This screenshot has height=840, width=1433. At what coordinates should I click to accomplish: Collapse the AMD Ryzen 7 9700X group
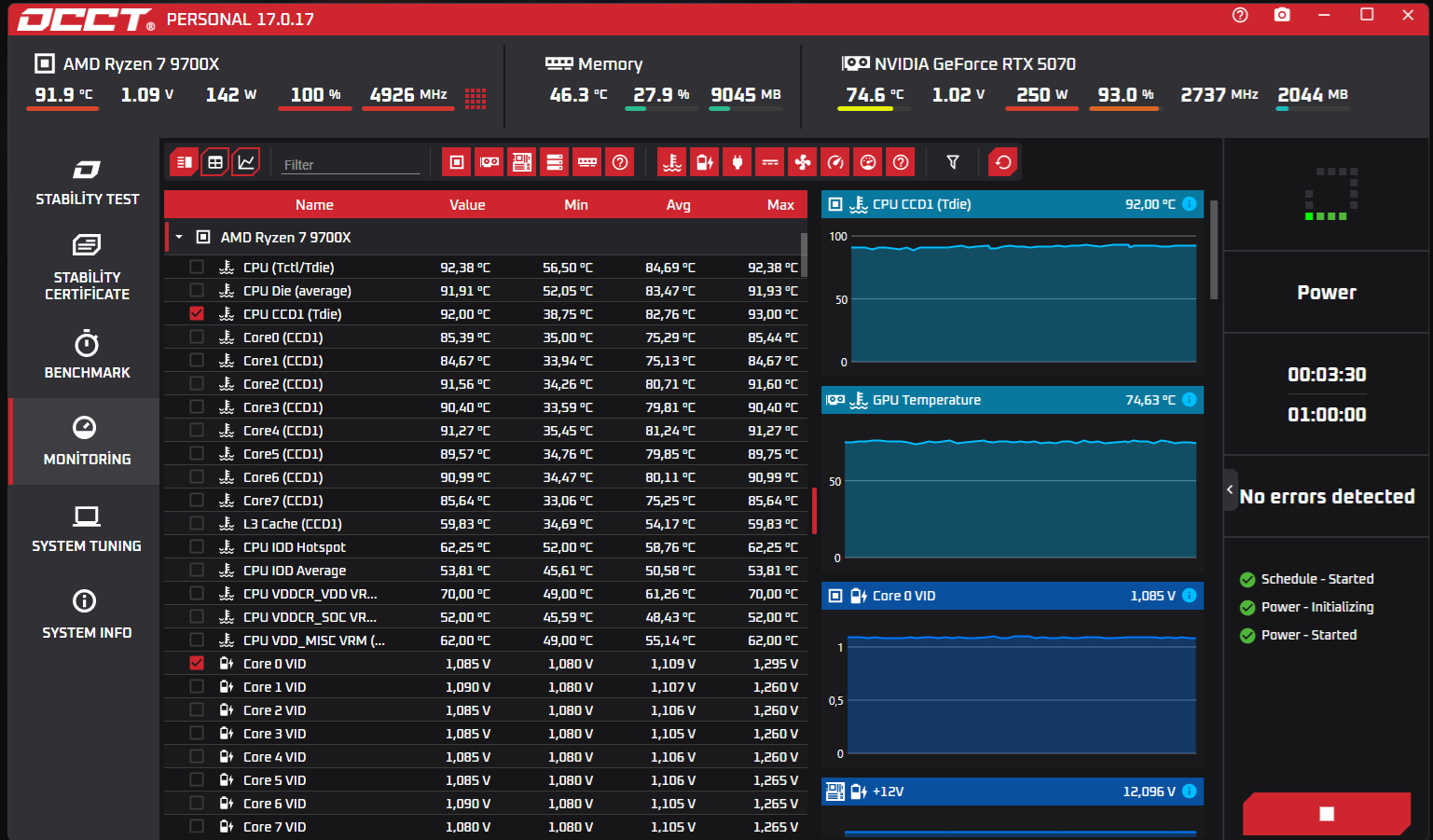(x=179, y=238)
